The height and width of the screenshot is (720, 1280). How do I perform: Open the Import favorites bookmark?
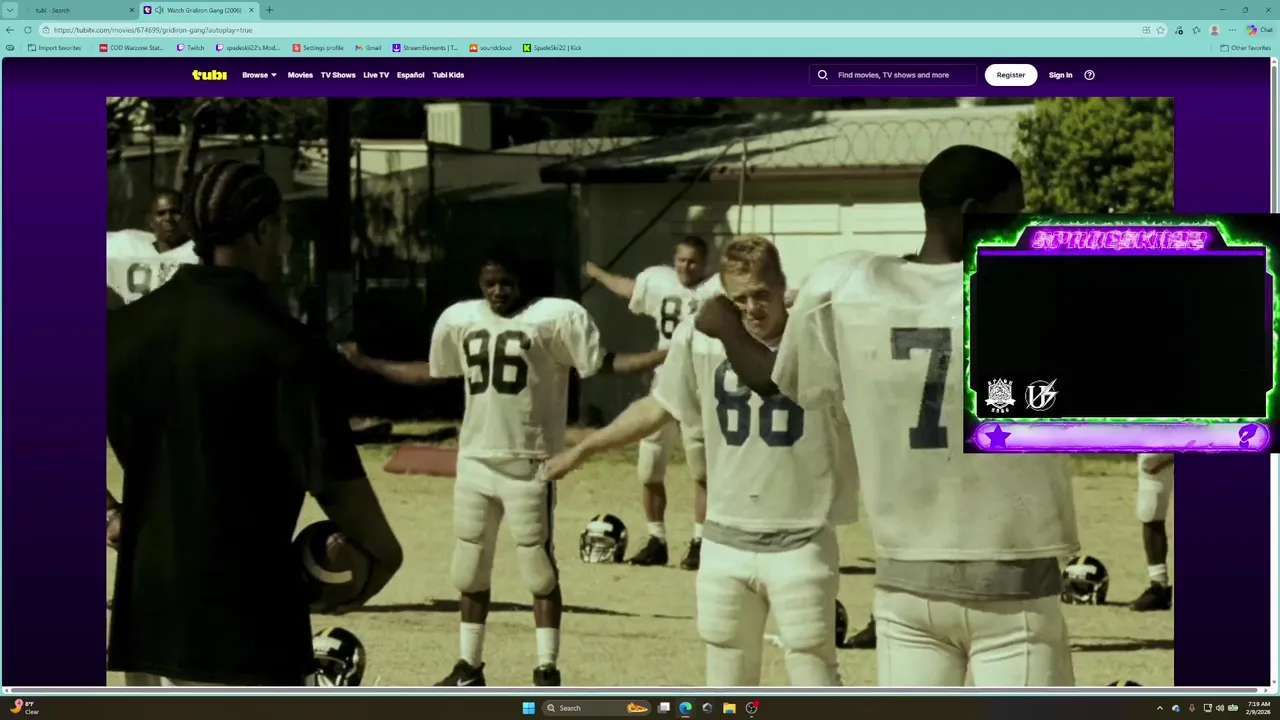[54, 48]
